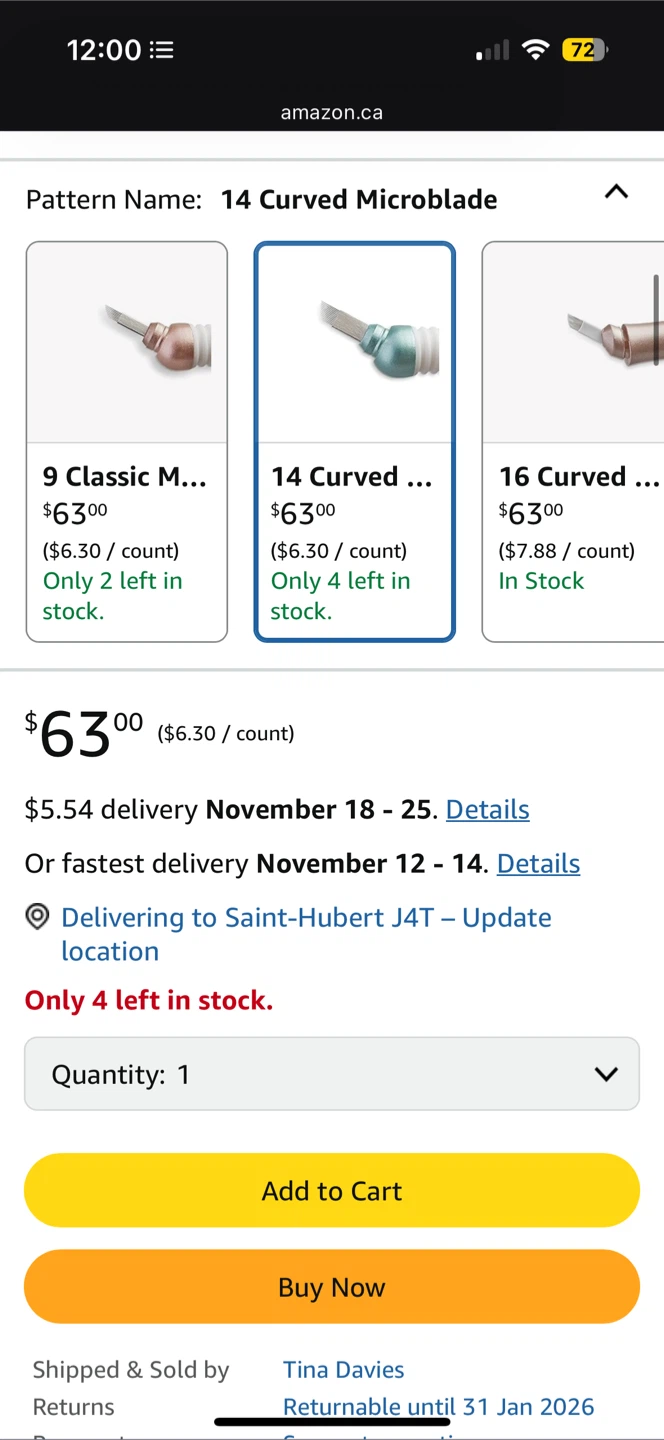
Task: Tap the battery level indicator
Action: [x=584, y=50]
